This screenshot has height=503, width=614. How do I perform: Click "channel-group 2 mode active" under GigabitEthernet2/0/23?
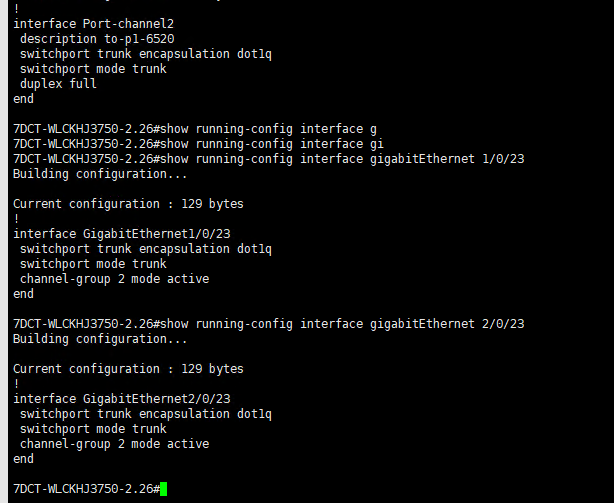point(114,444)
